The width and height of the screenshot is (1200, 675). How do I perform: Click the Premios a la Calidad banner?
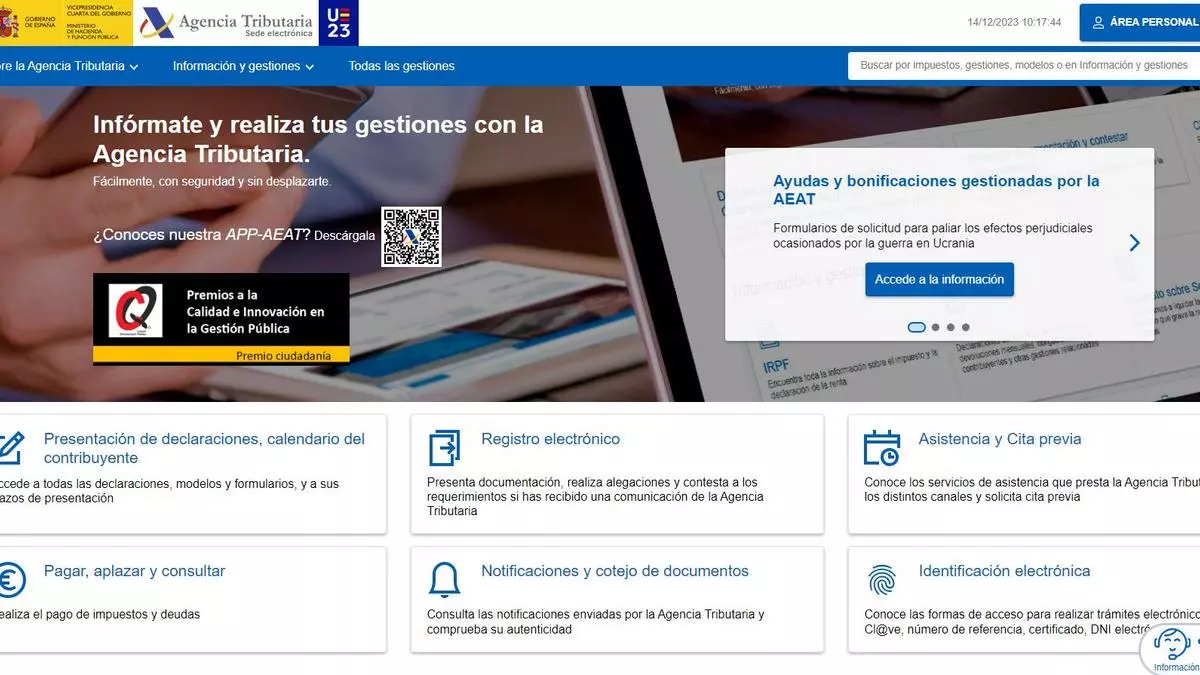(221, 318)
